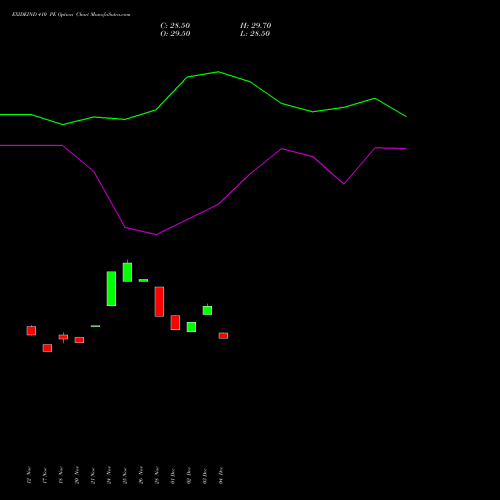The image size is (500, 500).
Task: Select the green candle for 03 Dec
Action: click(x=207, y=310)
